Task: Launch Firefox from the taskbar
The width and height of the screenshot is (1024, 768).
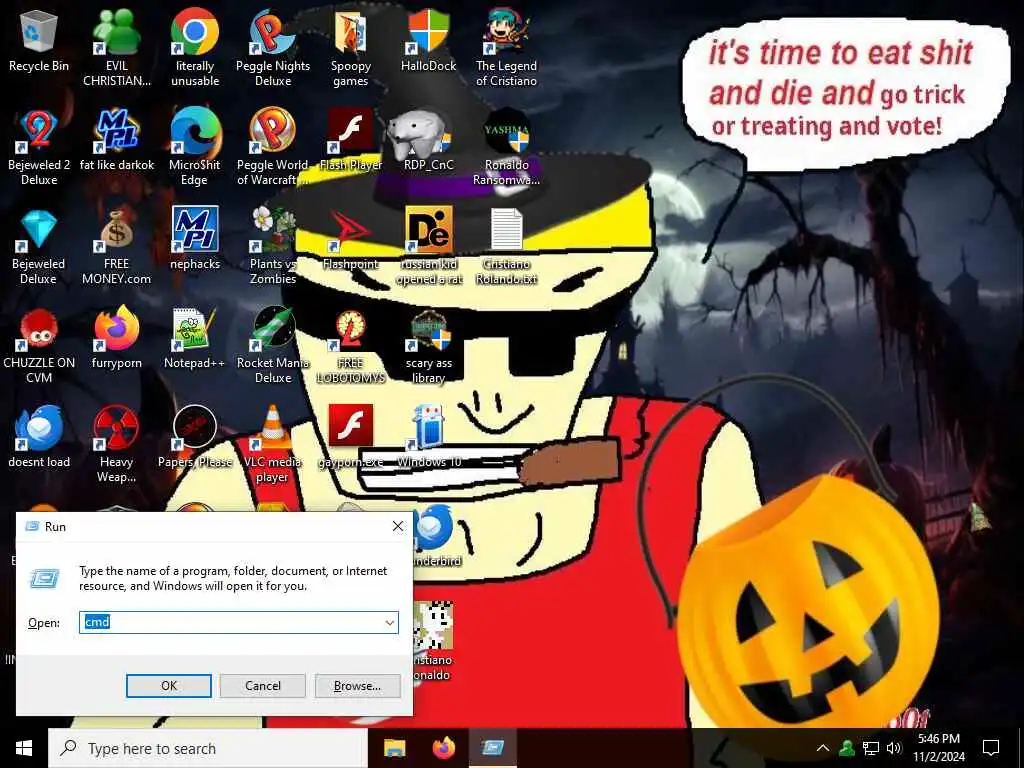Action: [444, 748]
